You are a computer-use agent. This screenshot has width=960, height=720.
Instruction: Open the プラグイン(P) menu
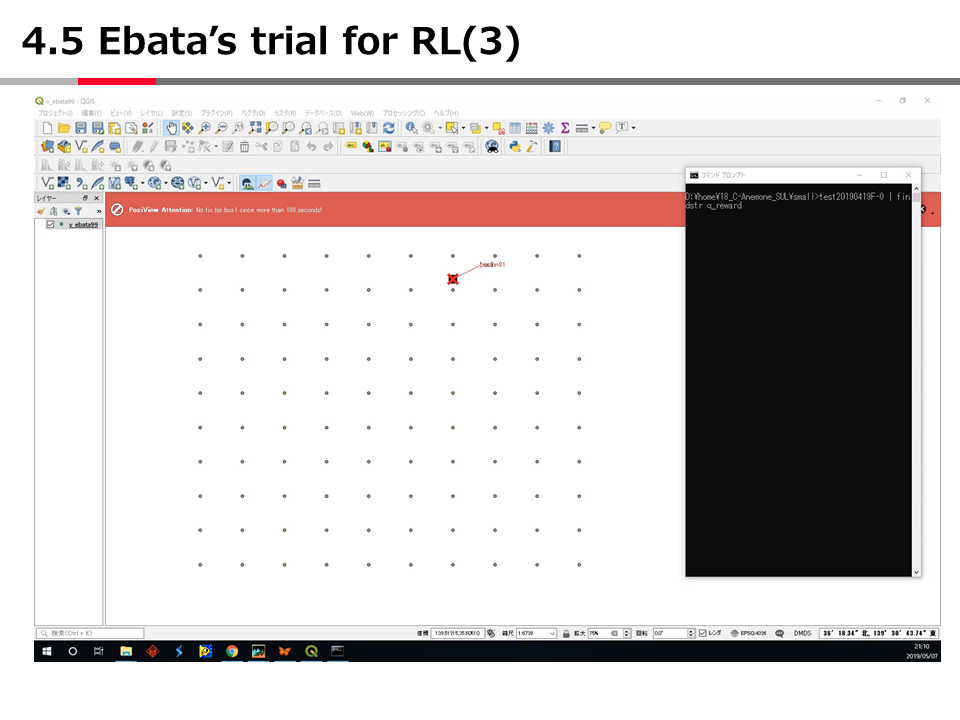pyautogui.click(x=216, y=113)
